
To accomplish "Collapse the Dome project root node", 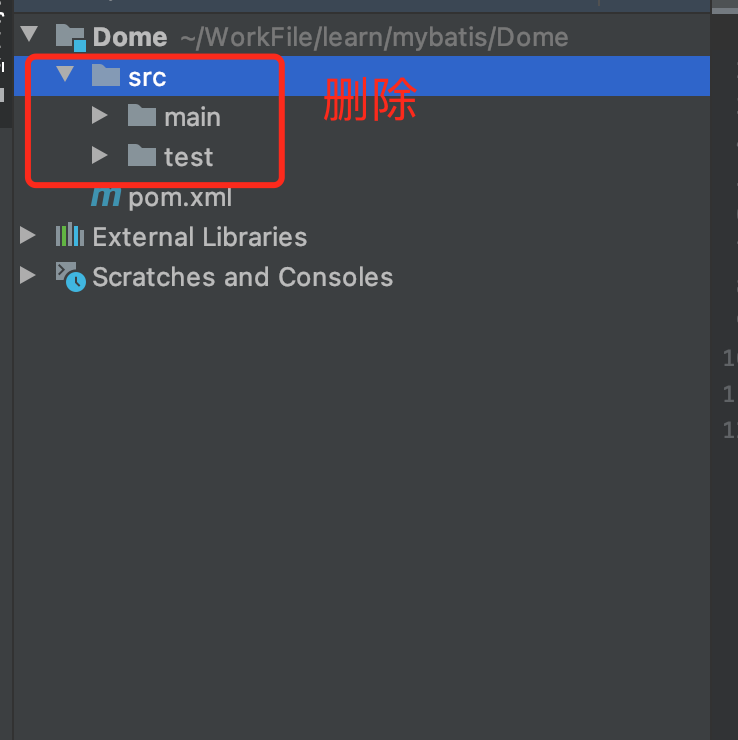I will pyautogui.click(x=29, y=34).
